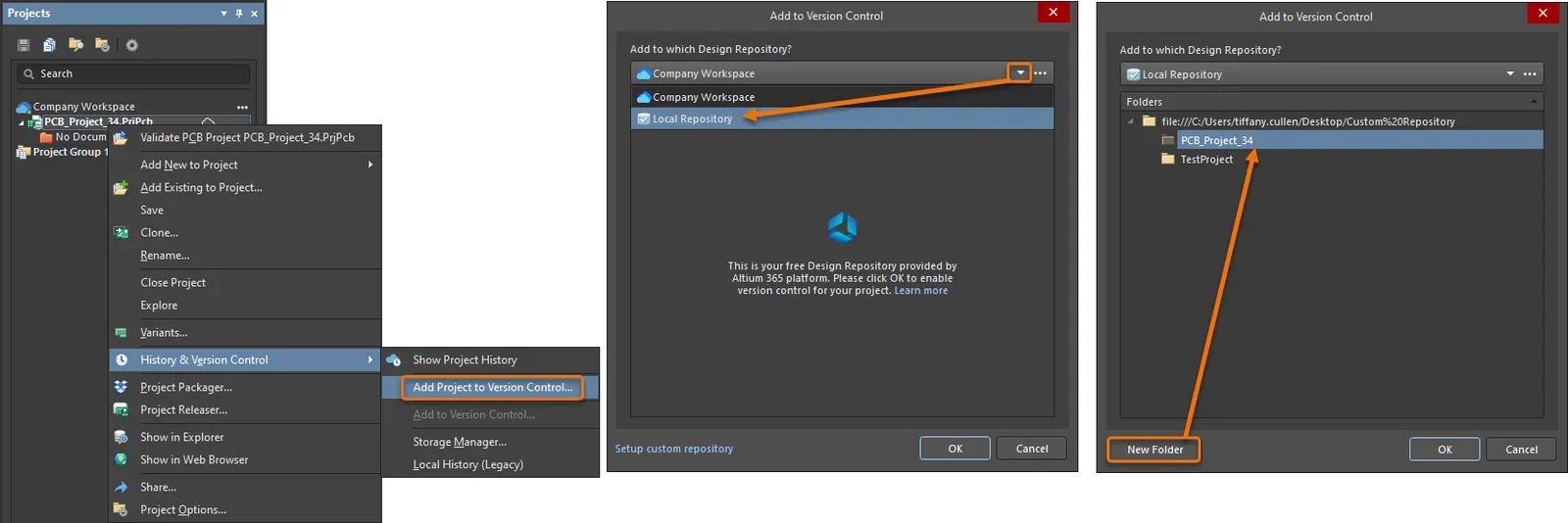Open the Projects panel dropdown arrow in title bar
This screenshot has height=523, width=1568.
(x=224, y=14)
